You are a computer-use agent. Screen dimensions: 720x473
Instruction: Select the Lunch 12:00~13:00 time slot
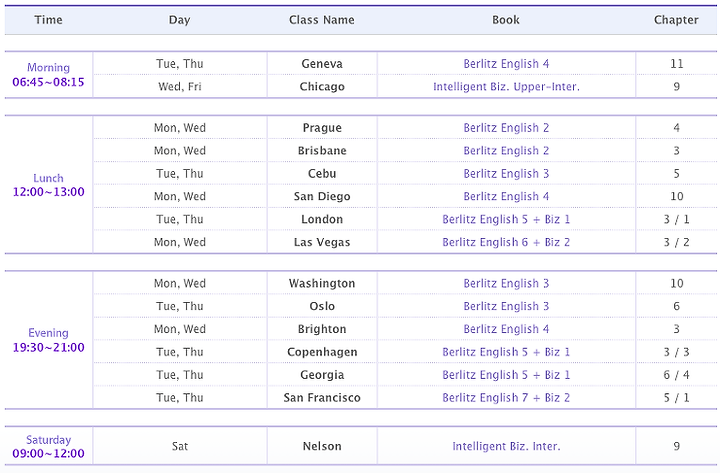(48, 185)
